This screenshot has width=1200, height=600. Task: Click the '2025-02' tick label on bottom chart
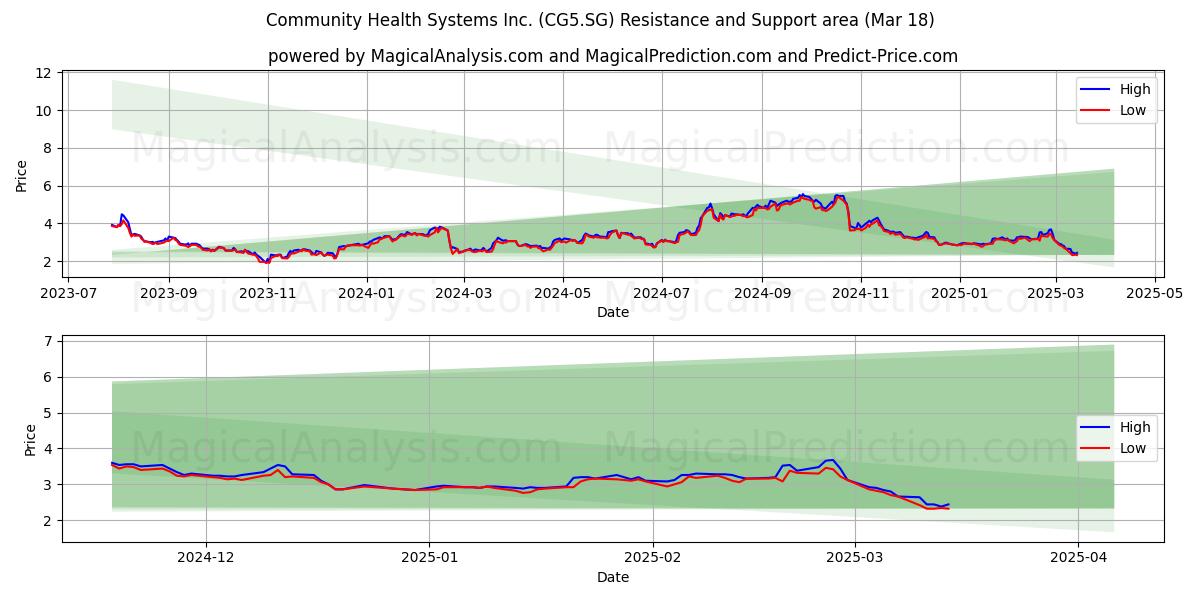coord(653,559)
